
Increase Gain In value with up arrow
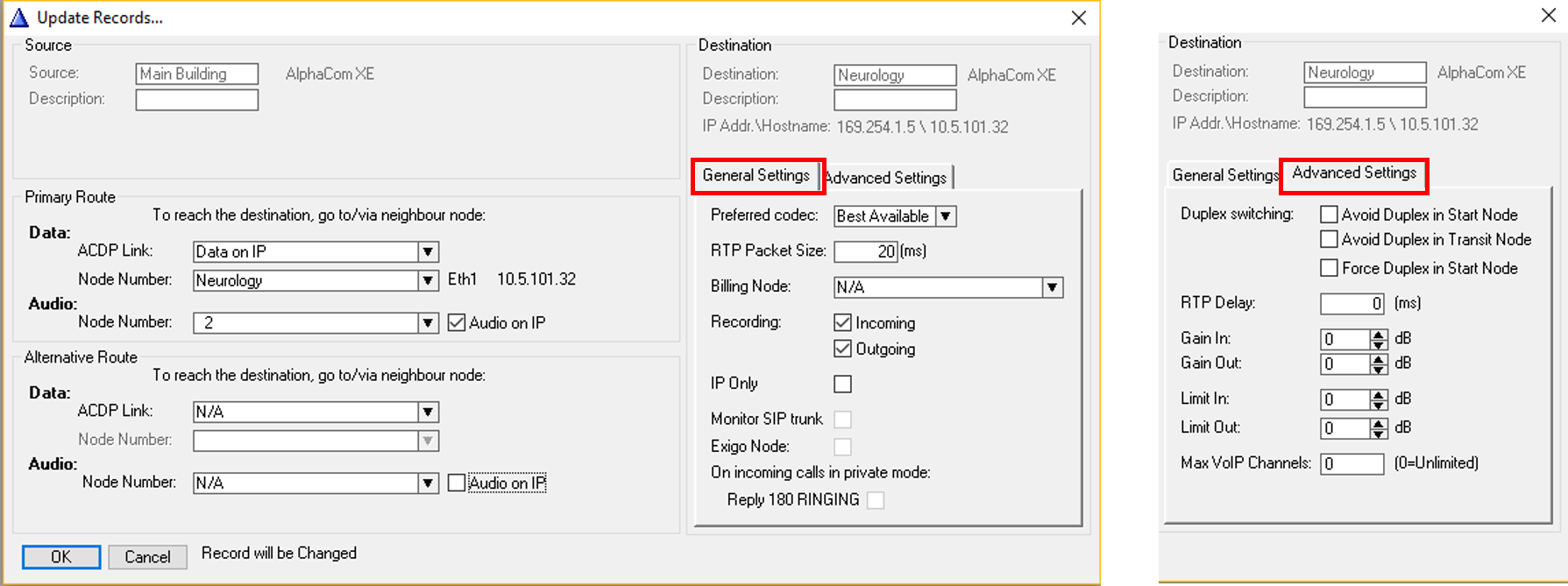pyautogui.click(x=1379, y=335)
